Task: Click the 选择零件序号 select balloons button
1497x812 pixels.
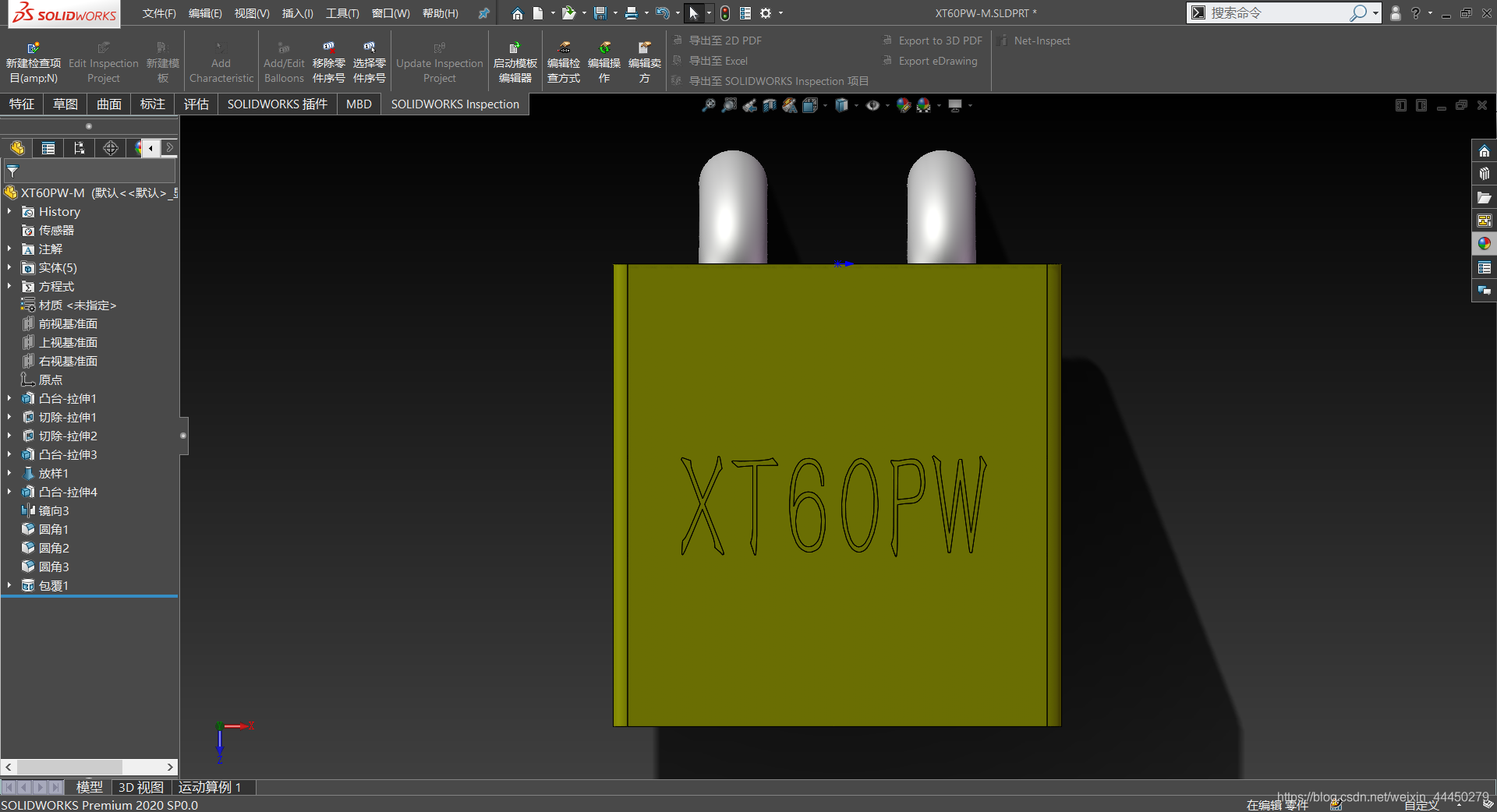Action: (x=370, y=62)
